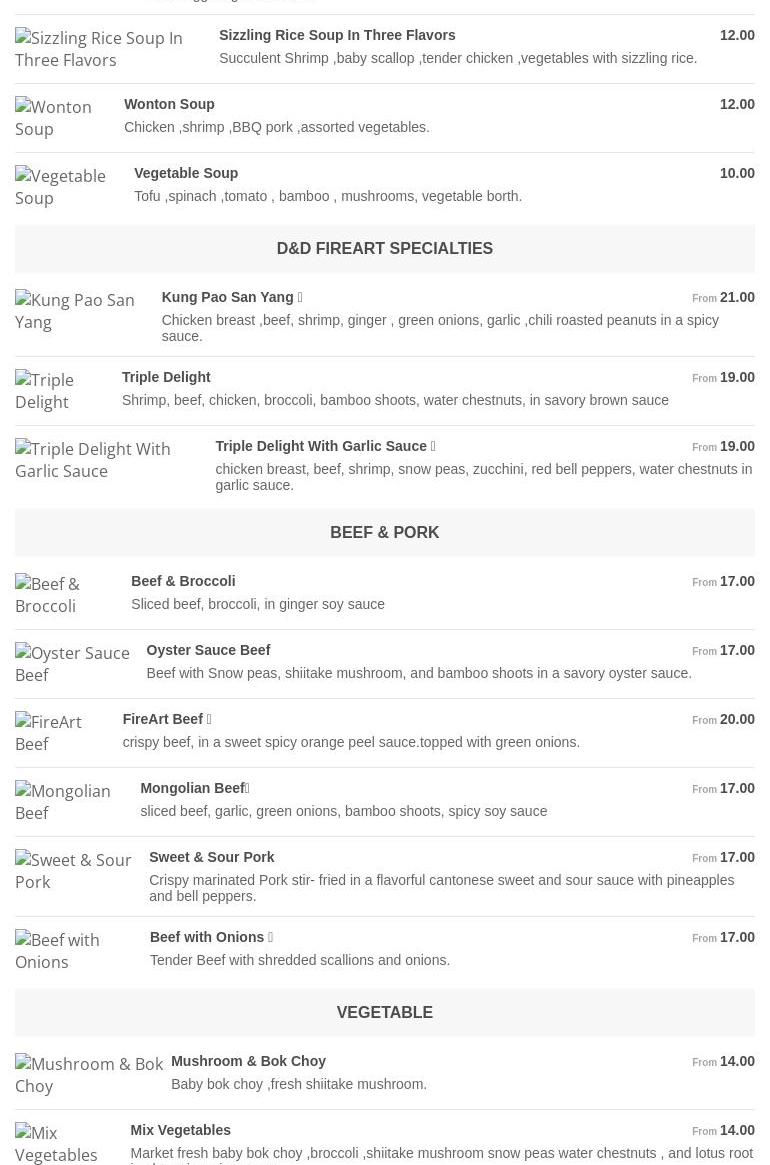Click the spicy icon next to Kung Pao San Yang
This screenshot has width=770, height=1165.
point(300,297)
